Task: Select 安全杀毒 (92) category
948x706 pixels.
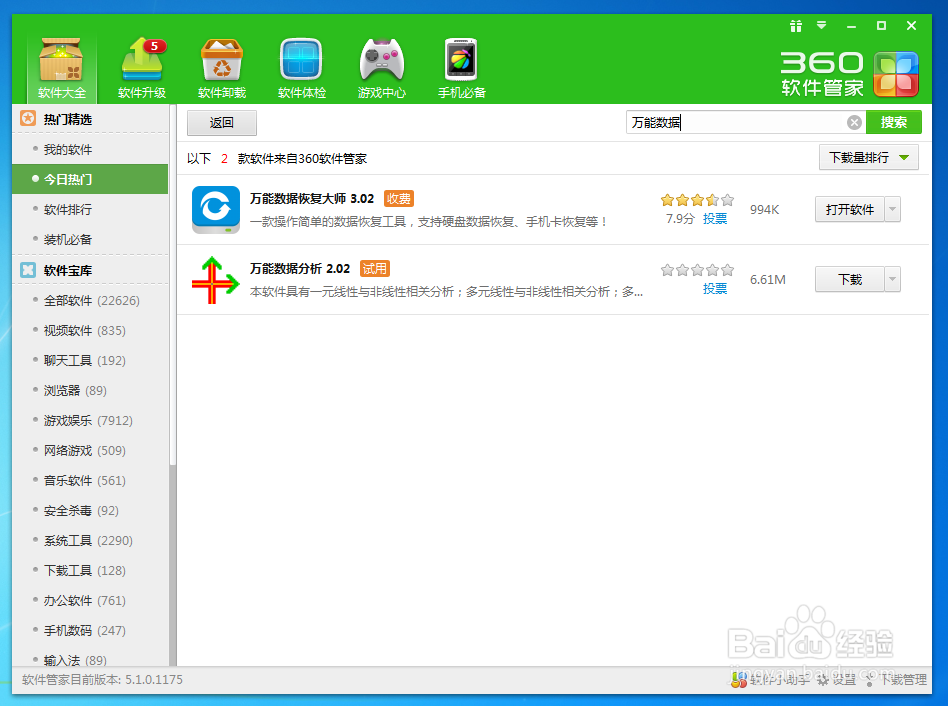Action: coord(90,511)
